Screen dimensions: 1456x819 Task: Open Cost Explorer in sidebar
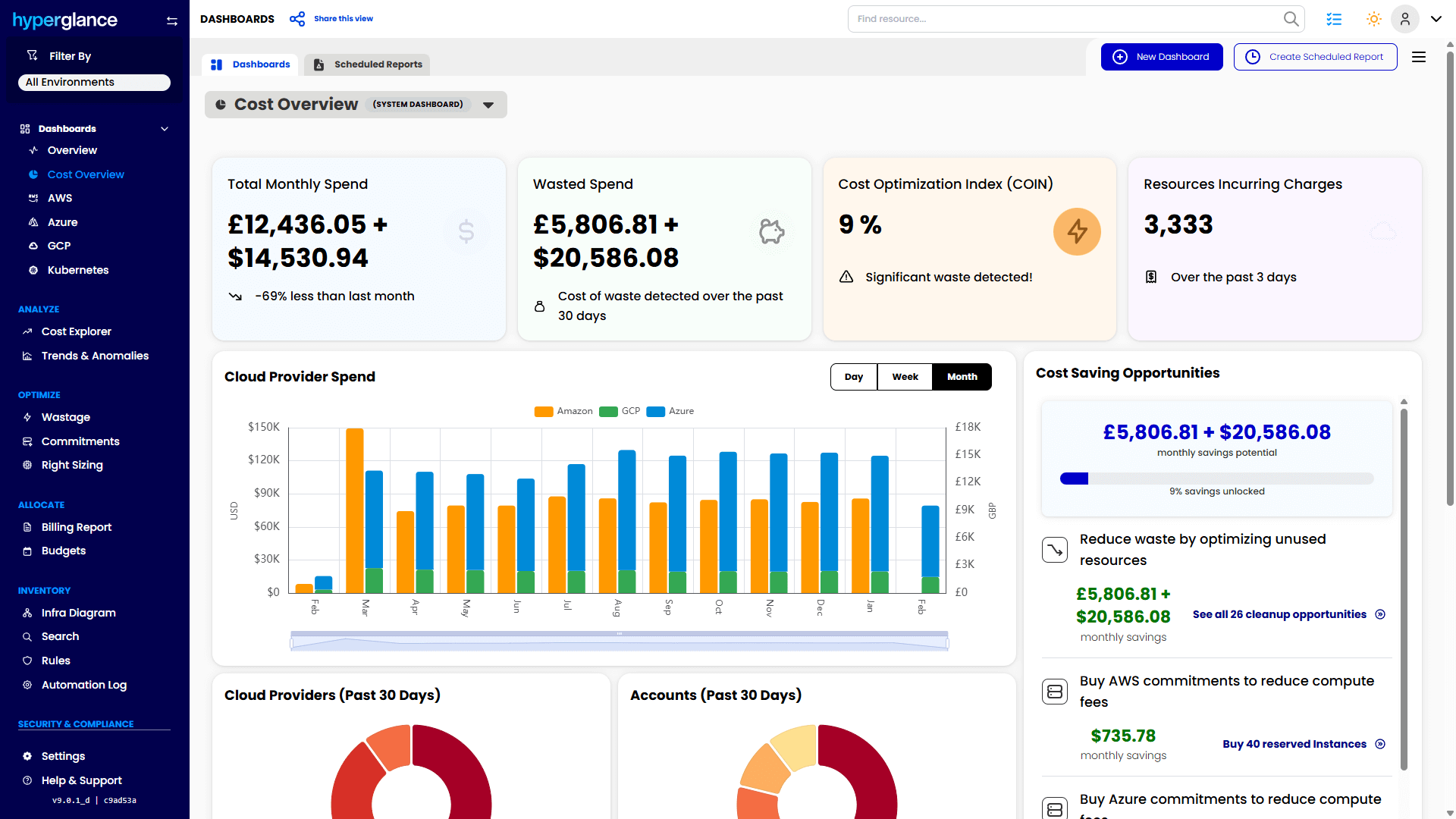click(76, 331)
